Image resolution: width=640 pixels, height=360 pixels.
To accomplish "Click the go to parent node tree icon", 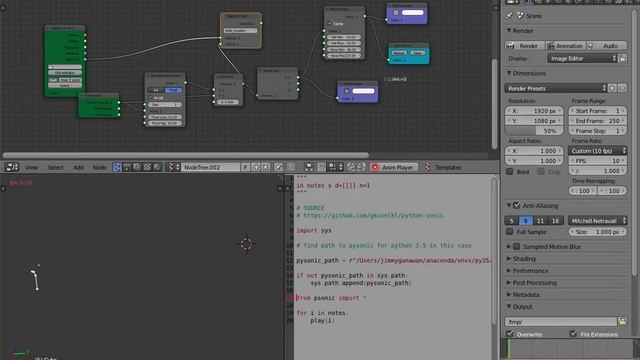I will [290, 167].
